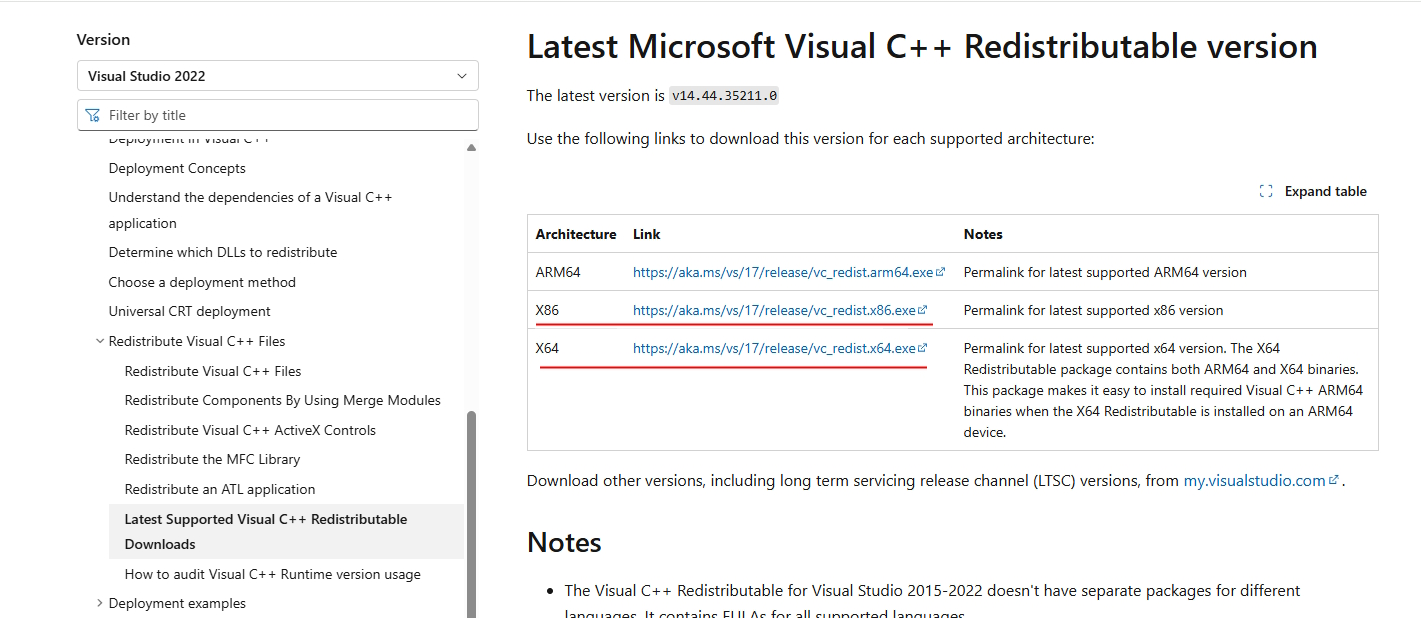Image resolution: width=1421 pixels, height=618 pixels.
Task: Open How to audit Visual C++ Runtime version usage
Action: [273, 574]
